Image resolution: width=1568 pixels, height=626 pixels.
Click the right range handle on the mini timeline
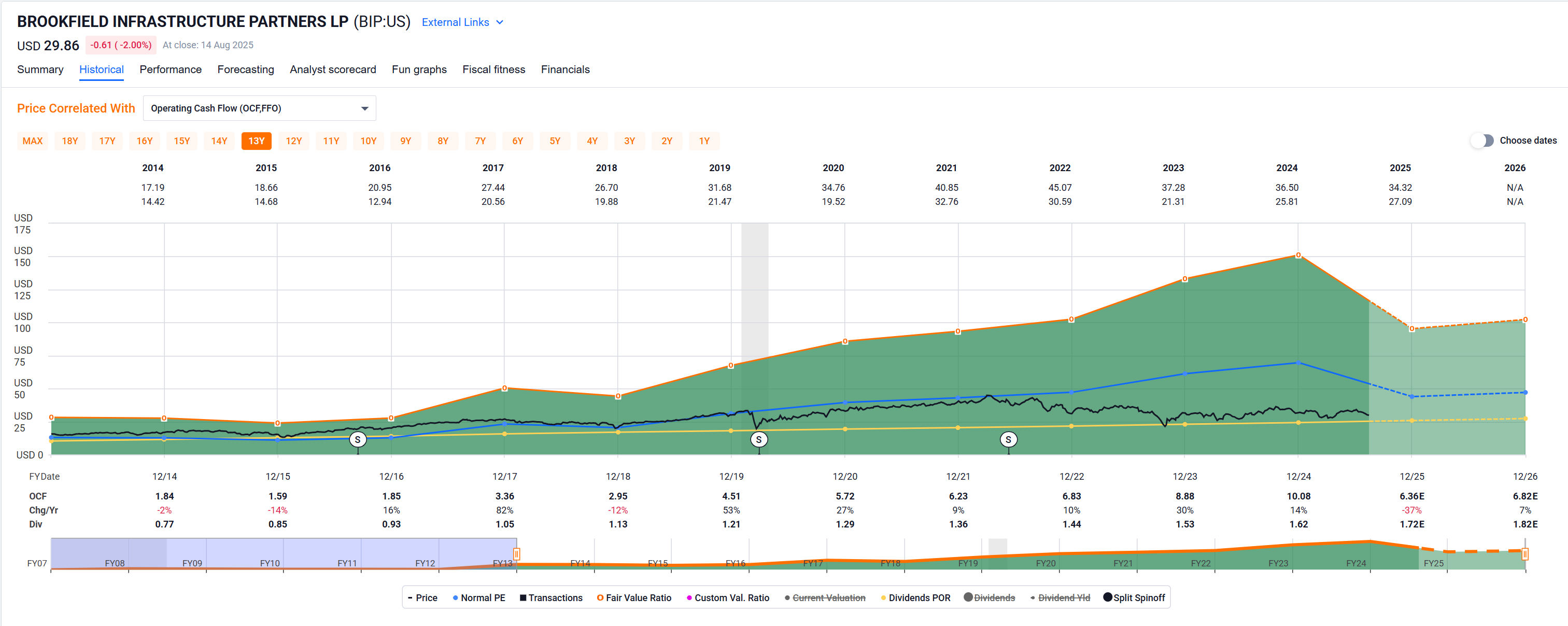pos(1525,553)
